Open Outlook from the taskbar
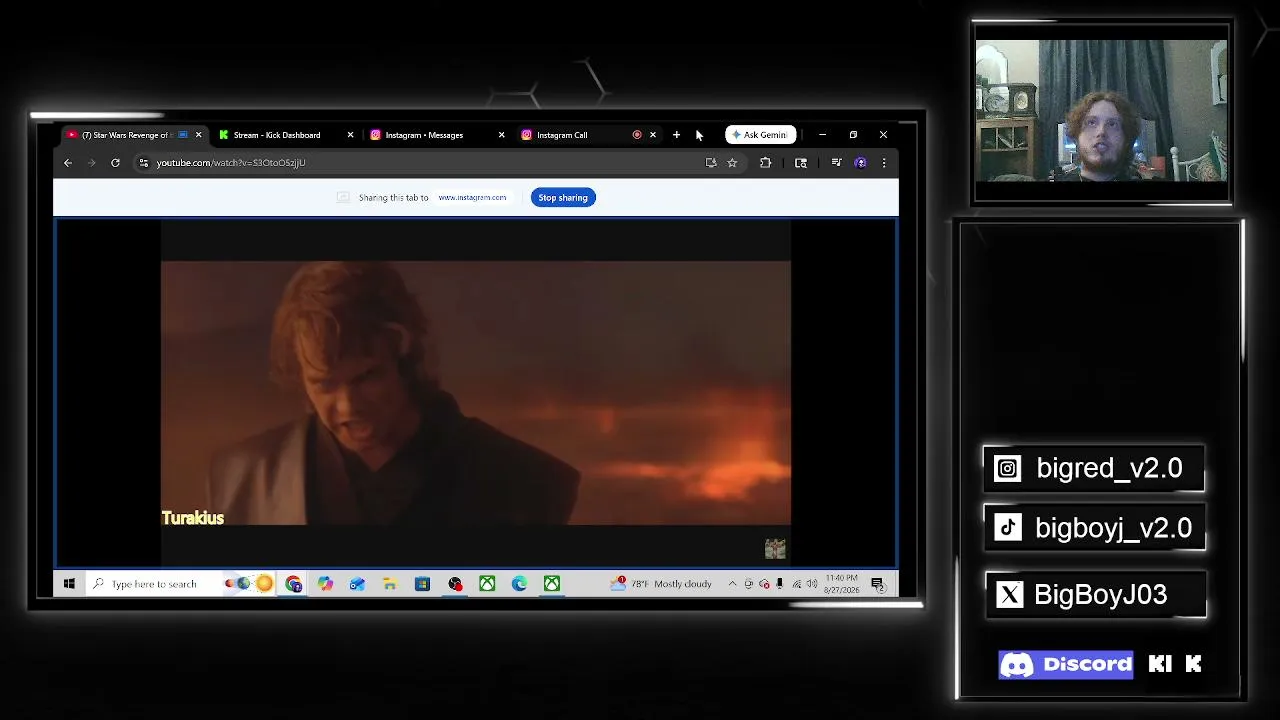The height and width of the screenshot is (720, 1280). click(357, 584)
